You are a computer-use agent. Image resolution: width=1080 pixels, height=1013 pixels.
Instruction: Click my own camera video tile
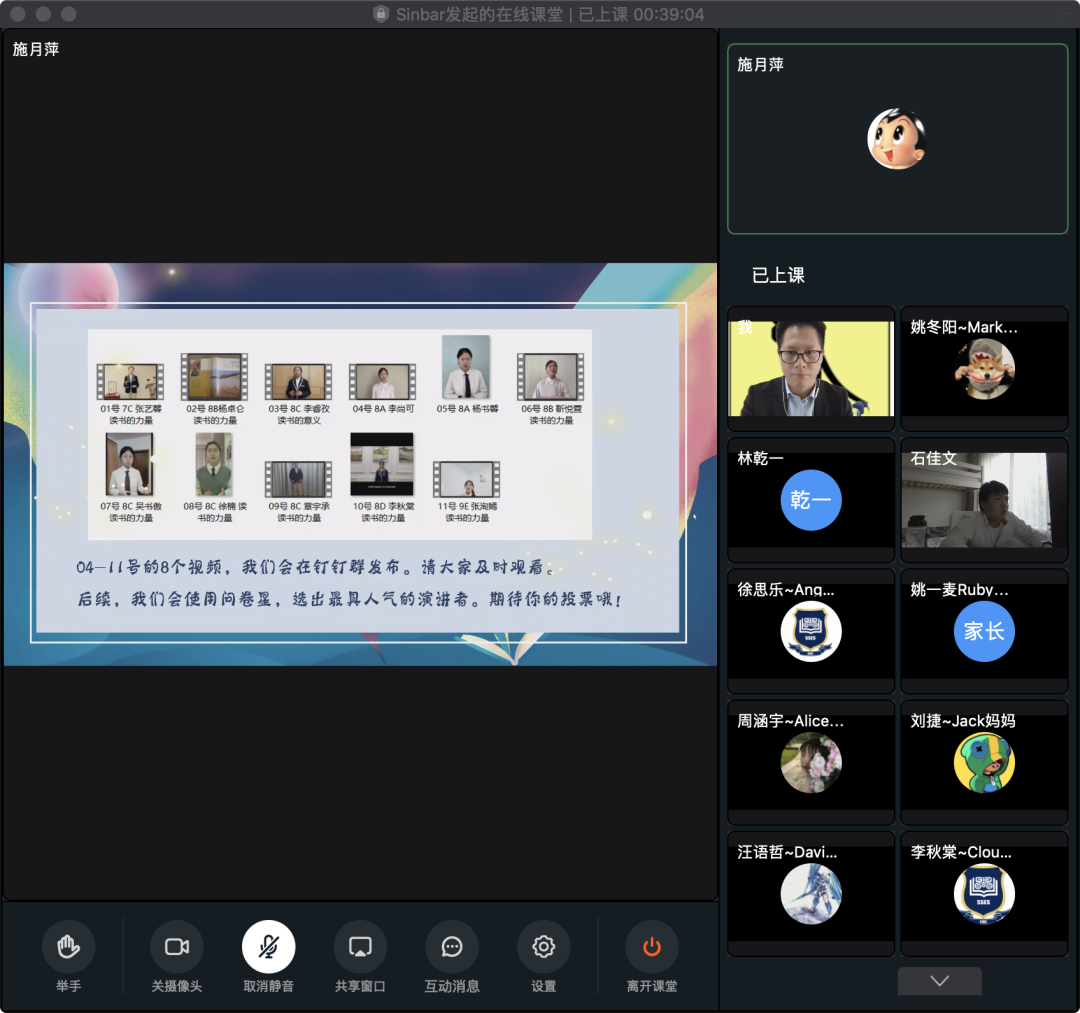click(x=811, y=368)
